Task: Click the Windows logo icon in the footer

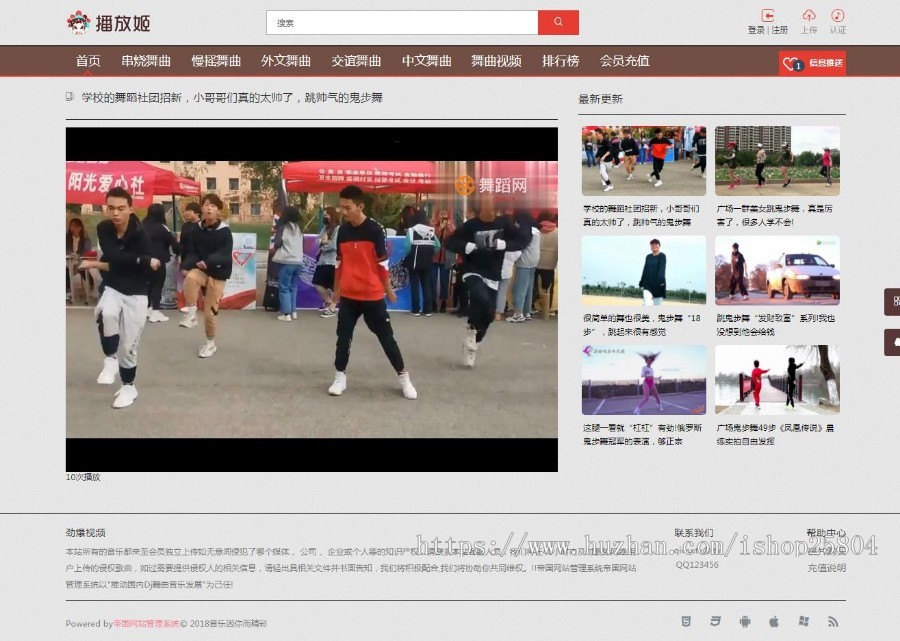Action: (804, 621)
